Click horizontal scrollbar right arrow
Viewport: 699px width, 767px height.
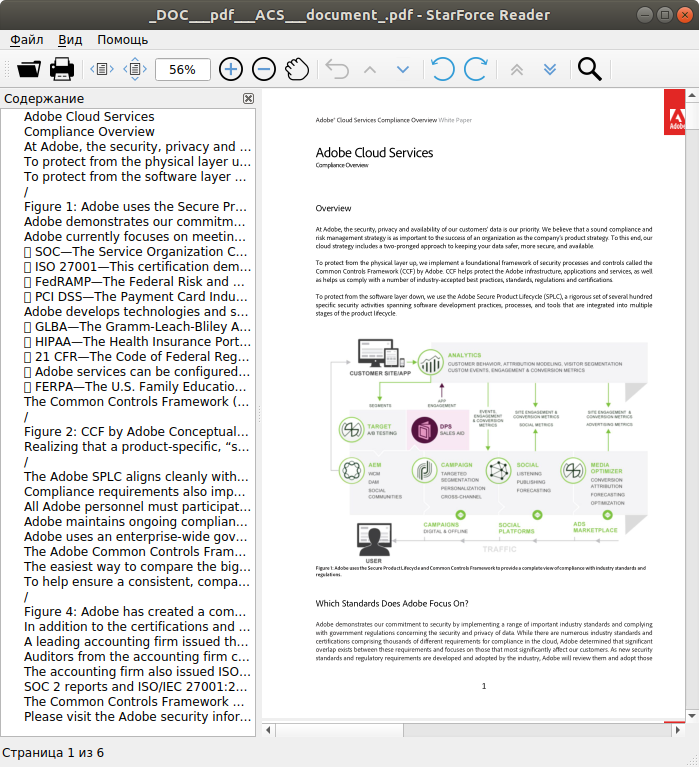[677, 730]
